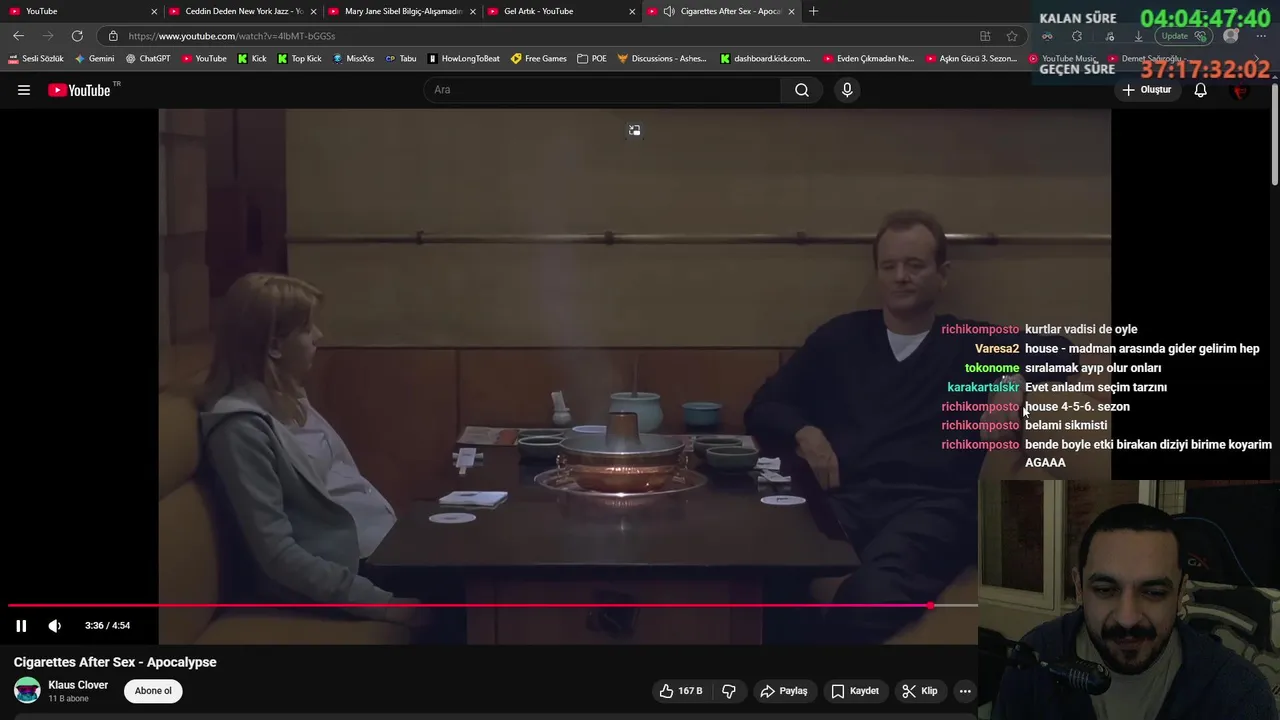Click the red progress bar scrubber dot
Viewport: 1280px width, 720px height.
pyautogui.click(x=931, y=606)
